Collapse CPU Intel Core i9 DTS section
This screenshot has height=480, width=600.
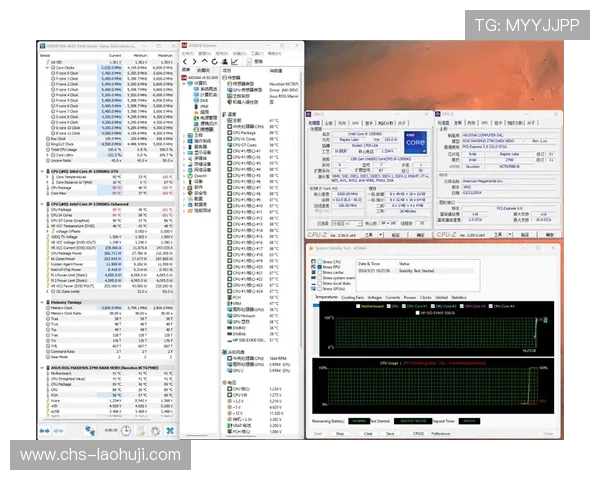click(43, 171)
